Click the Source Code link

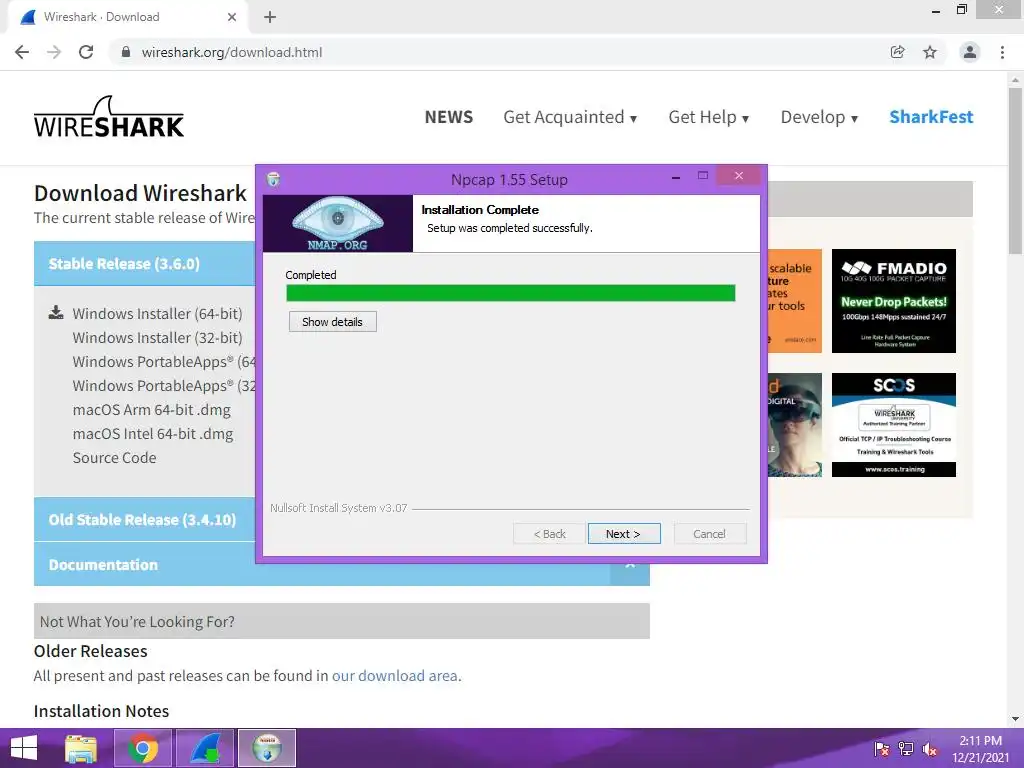pyautogui.click(x=114, y=458)
